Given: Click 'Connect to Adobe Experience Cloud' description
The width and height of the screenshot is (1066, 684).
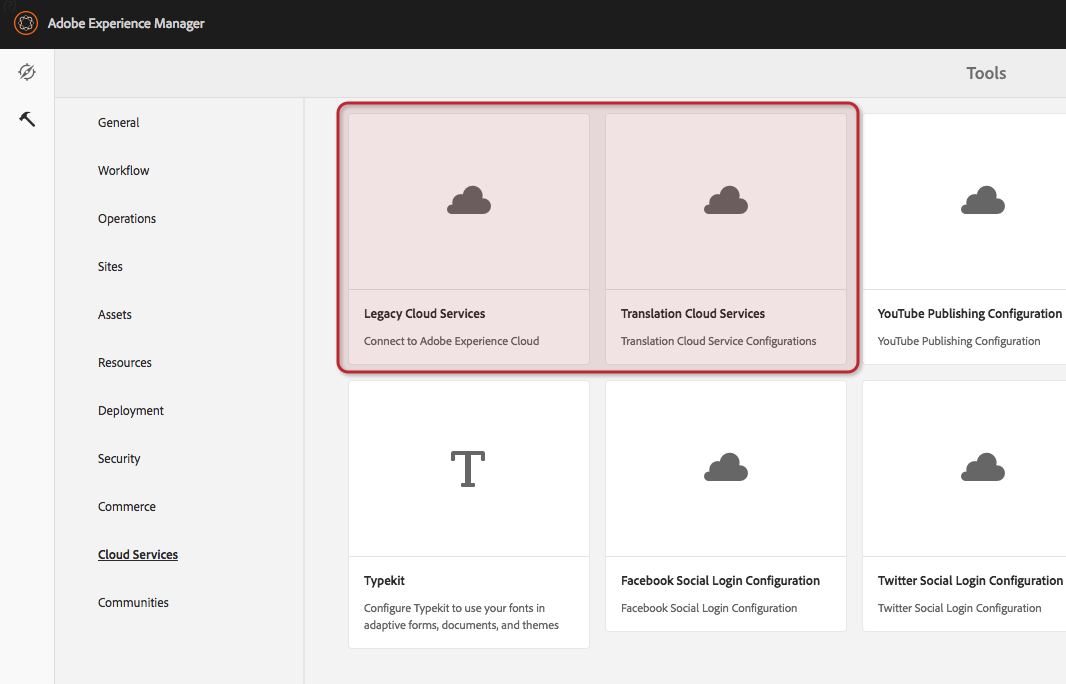Looking at the screenshot, I should tap(451, 341).
